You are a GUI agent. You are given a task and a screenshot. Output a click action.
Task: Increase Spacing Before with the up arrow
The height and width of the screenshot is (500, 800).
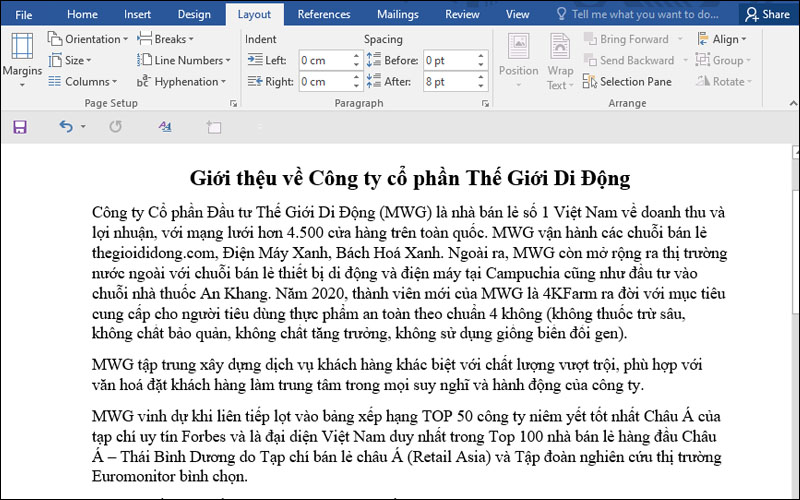click(x=481, y=56)
